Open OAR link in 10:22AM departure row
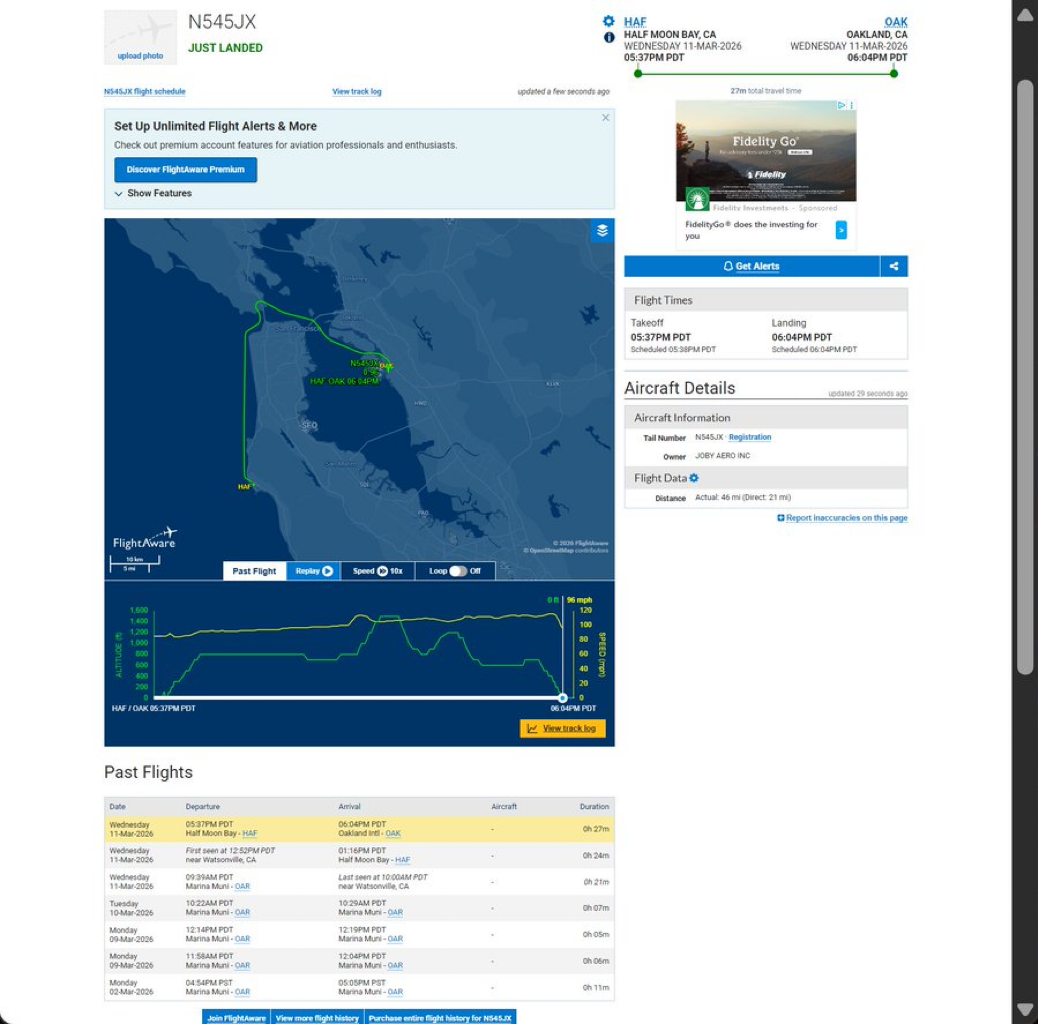The image size is (1038, 1024). click(242, 912)
